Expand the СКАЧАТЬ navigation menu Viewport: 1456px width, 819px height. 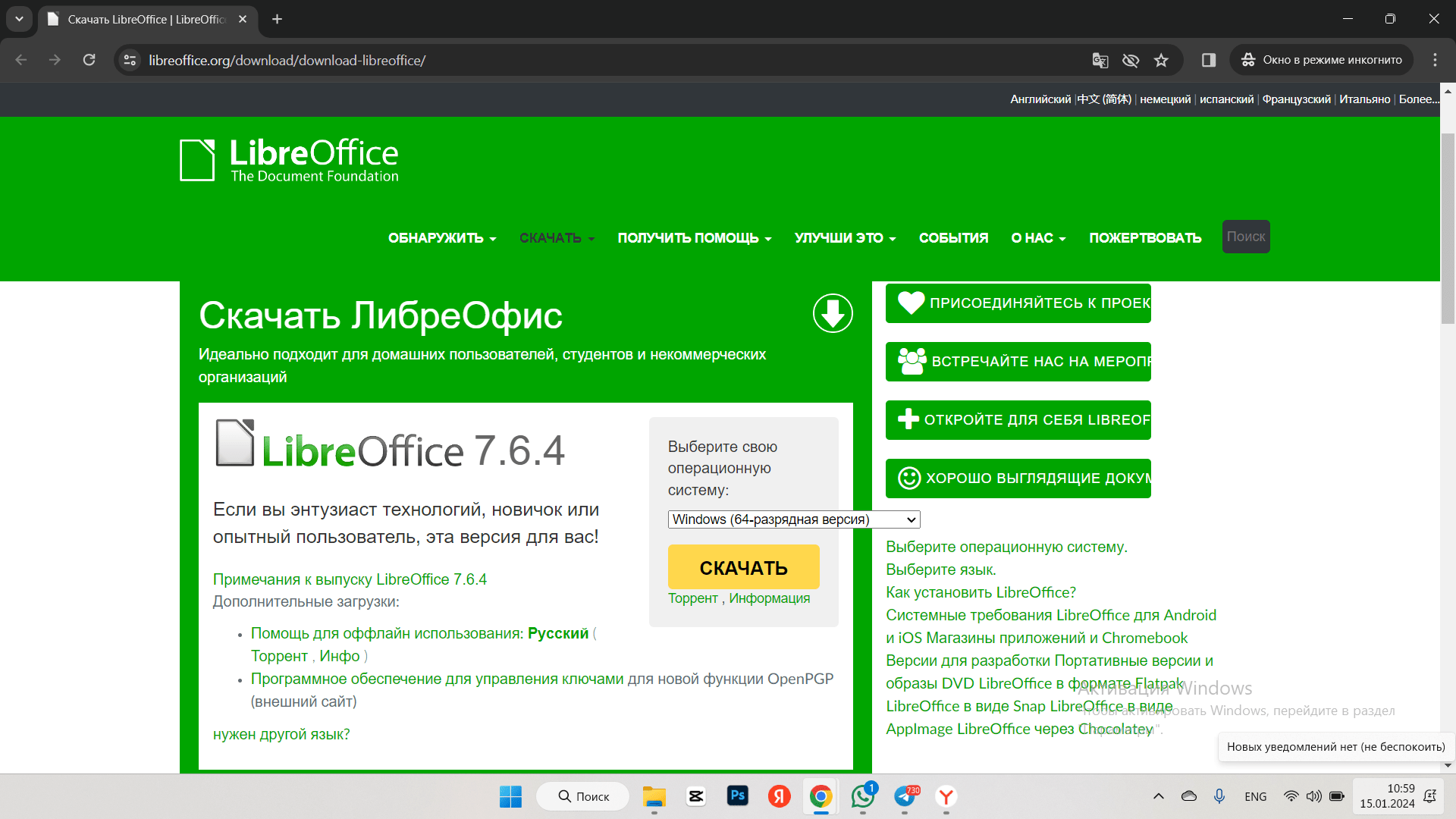[x=557, y=238]
